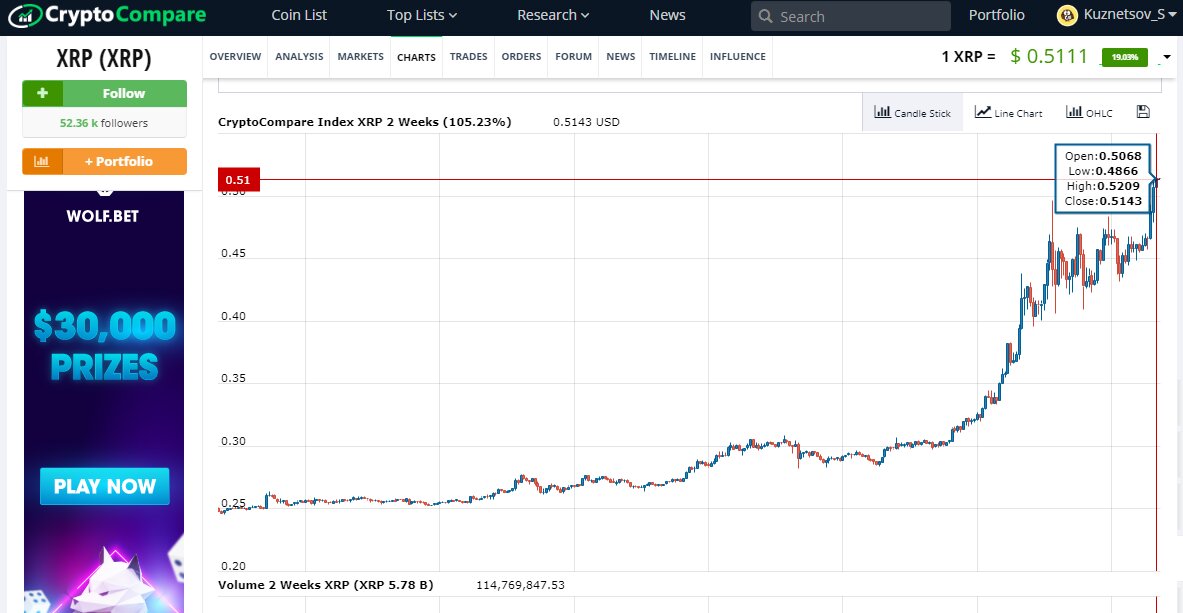Viewport: 1183px width, 613px height.
Task: Open the News nav item
Action: (x=667, y=15)
